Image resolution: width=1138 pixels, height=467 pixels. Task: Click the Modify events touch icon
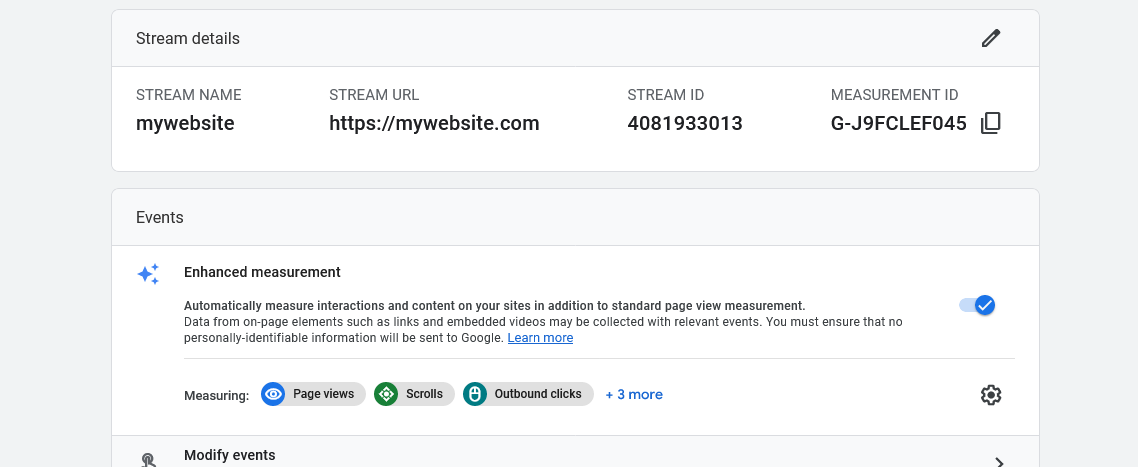[148, 460]
